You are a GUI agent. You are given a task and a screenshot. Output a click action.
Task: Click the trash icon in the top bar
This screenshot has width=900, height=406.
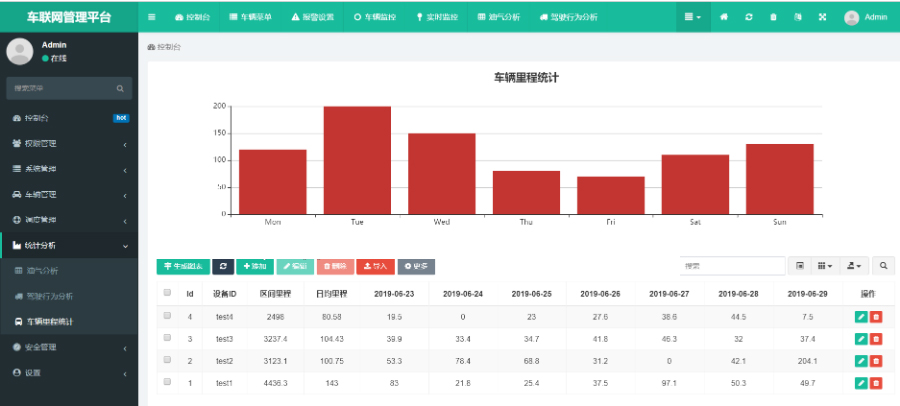(x=773, y=17)
